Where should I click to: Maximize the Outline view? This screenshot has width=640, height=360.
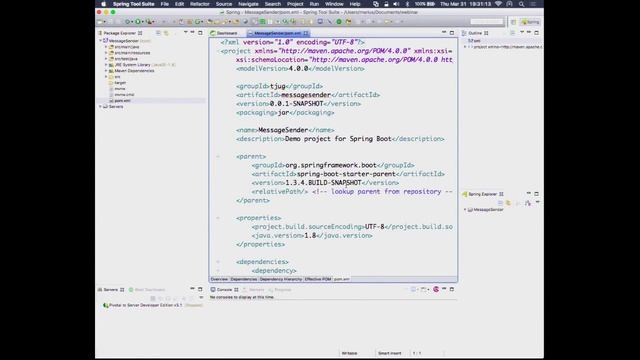coord(537,33)
